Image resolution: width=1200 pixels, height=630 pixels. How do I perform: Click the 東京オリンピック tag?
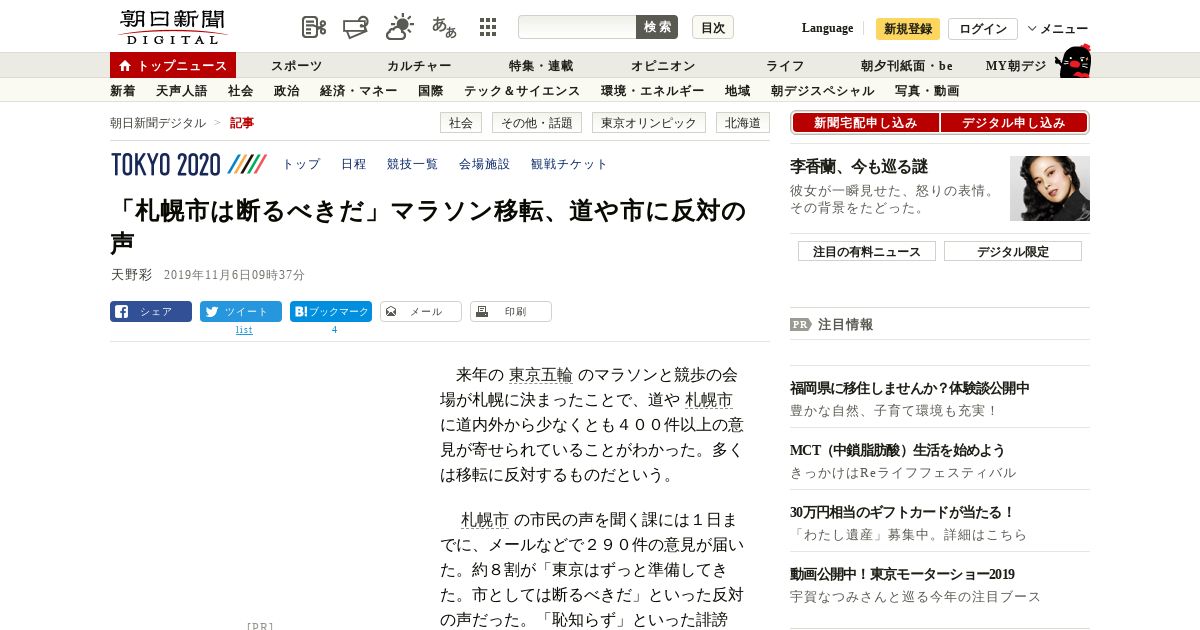coord(649,123)
